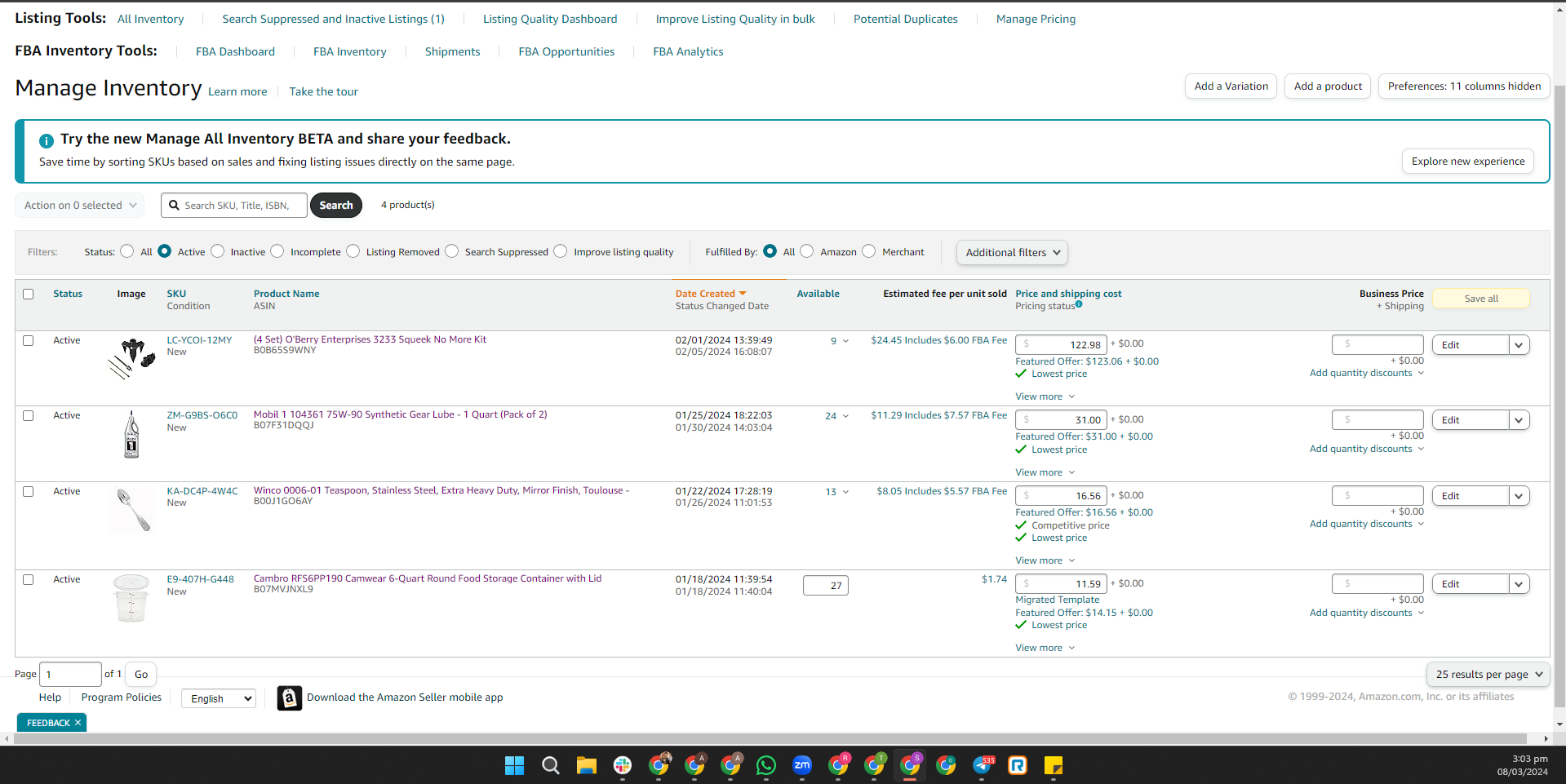The image size is (1566, 784).
Task: Open FBA Analytics
Action: tap(688, 51)
